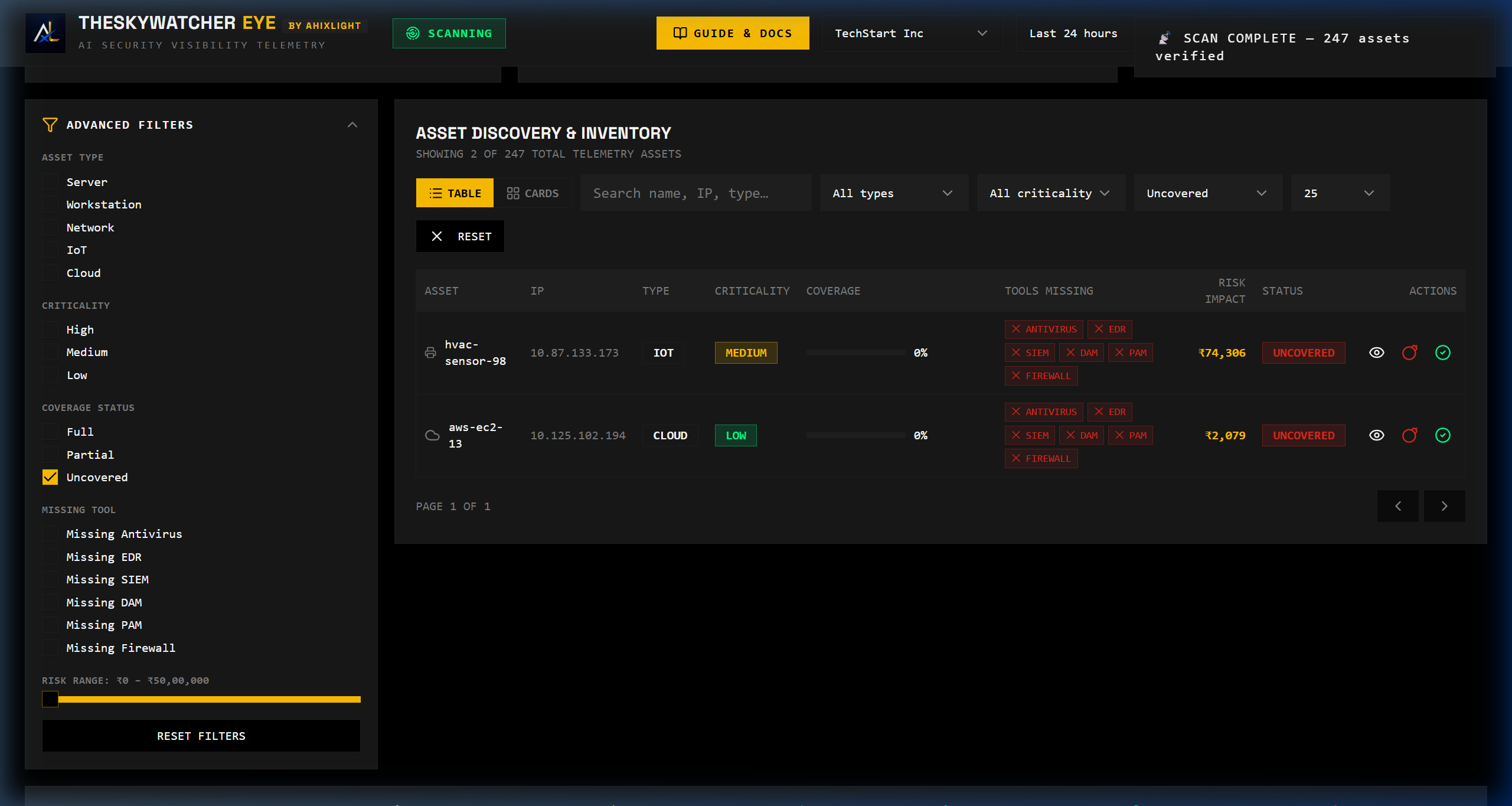Screen dimensions: 1512x806
Task: Click the MEDIUM criticality badge
Action: tap(746, 353)
